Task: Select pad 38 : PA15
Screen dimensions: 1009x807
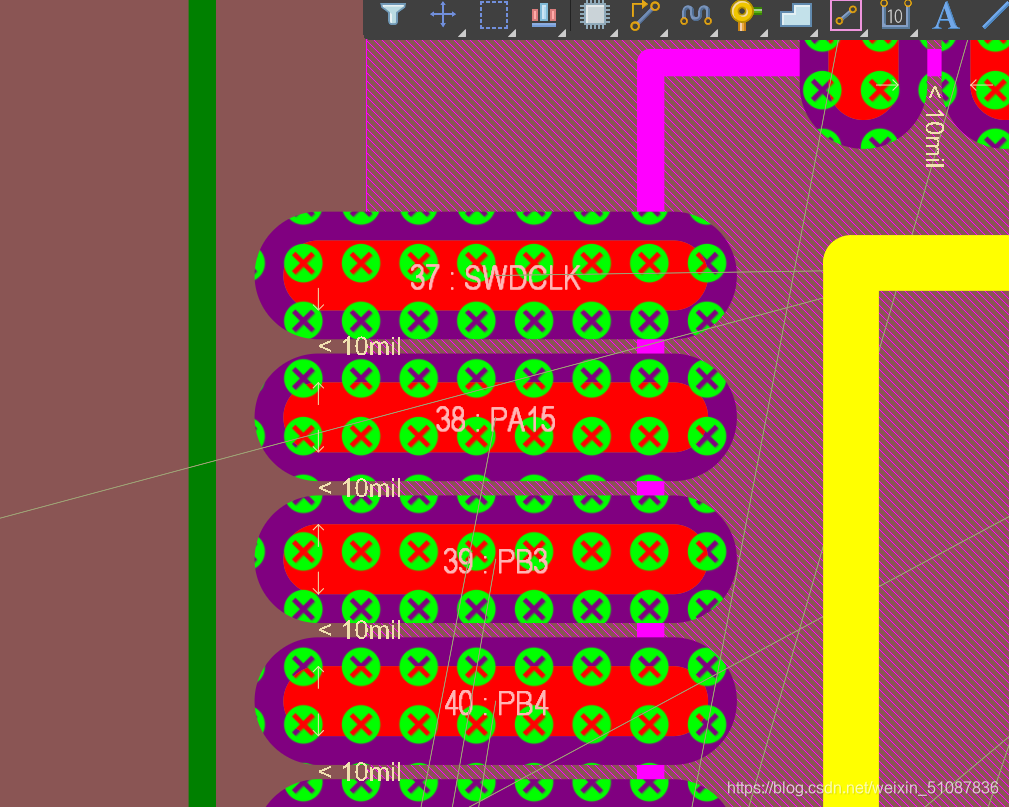Action: 495,418
